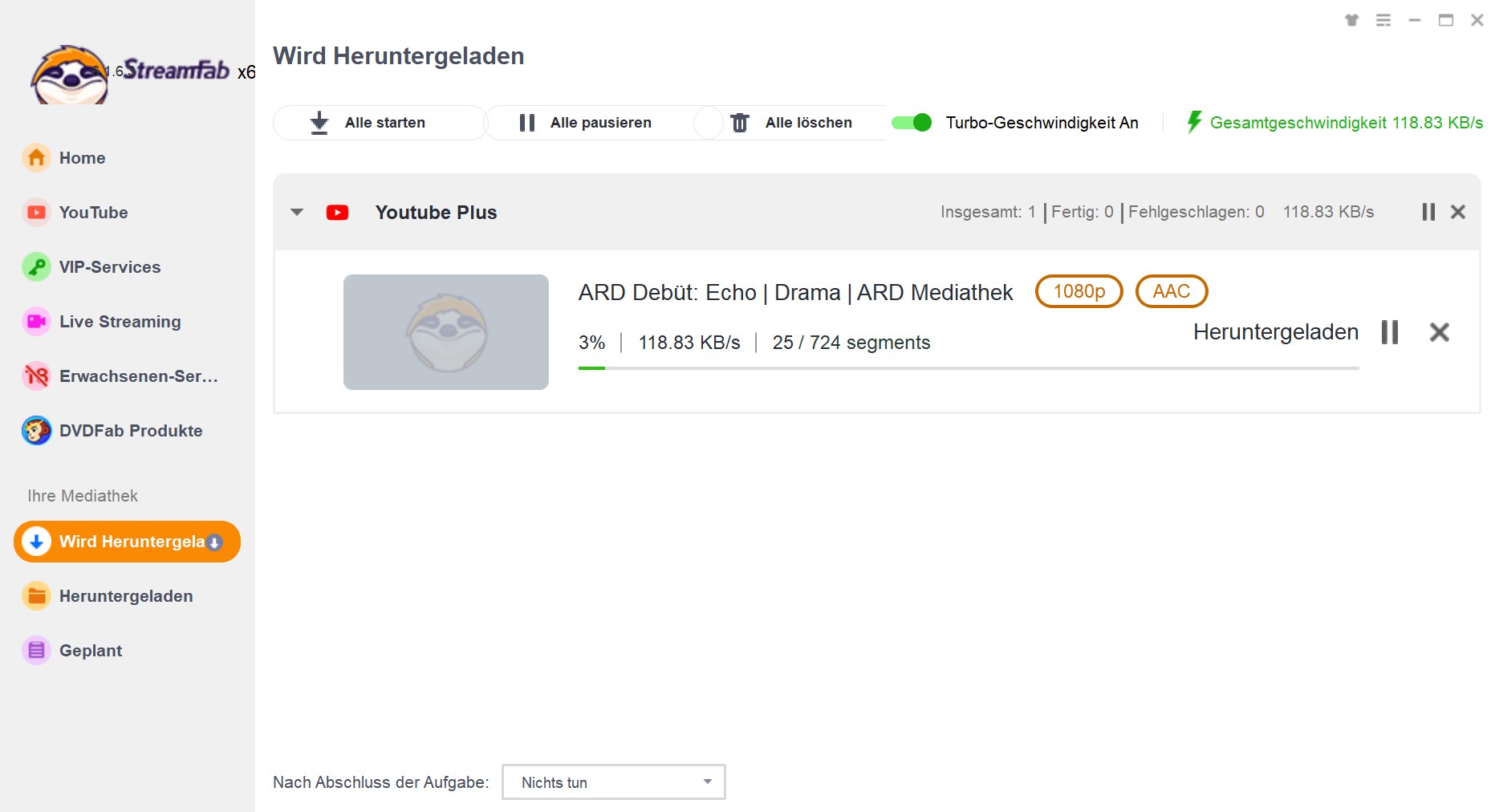Open Geplant scheduled list
Screen dimensions: 1499x812
[128, 651]
